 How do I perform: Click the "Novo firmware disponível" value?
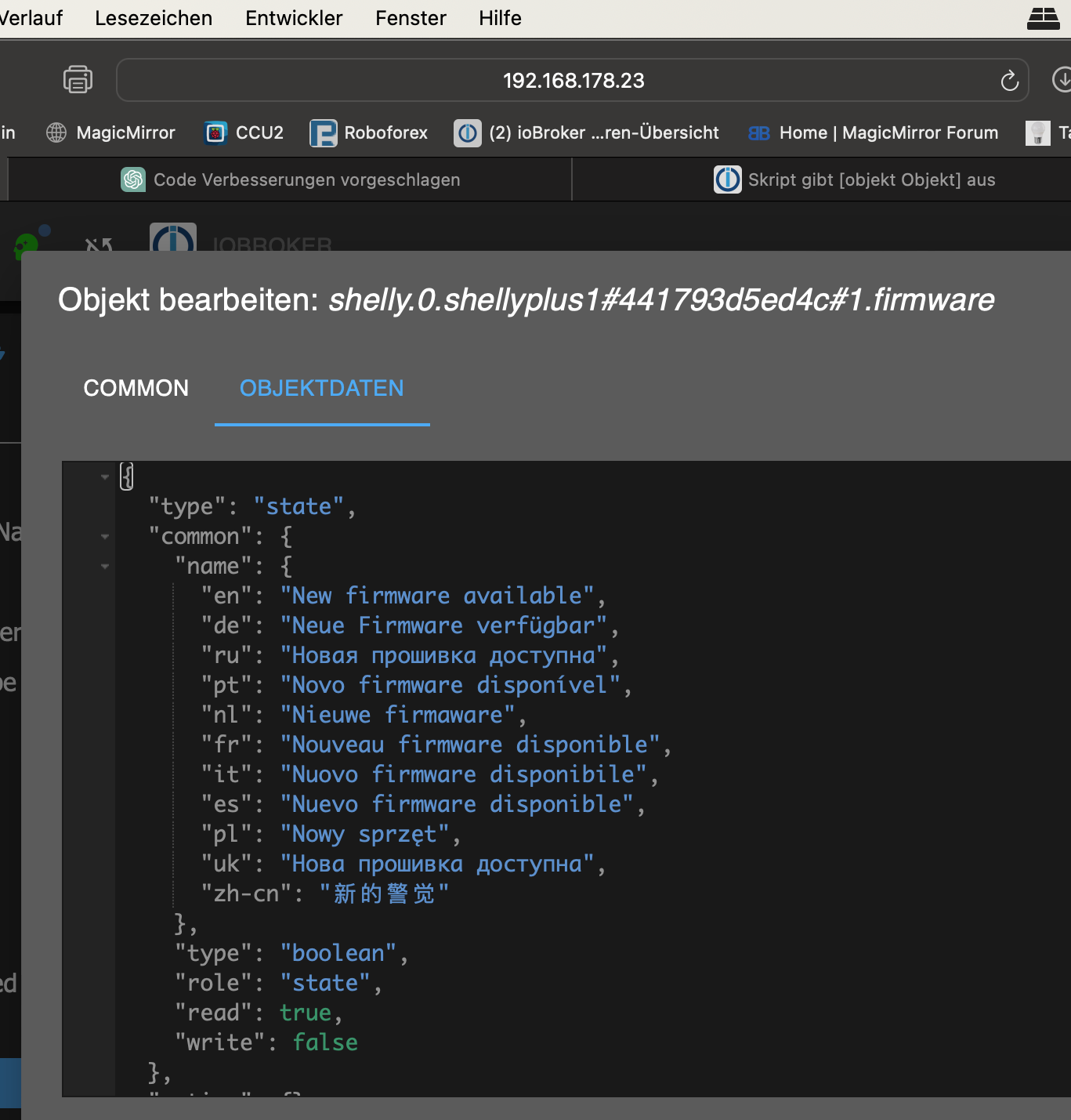(x=450, y=685)
